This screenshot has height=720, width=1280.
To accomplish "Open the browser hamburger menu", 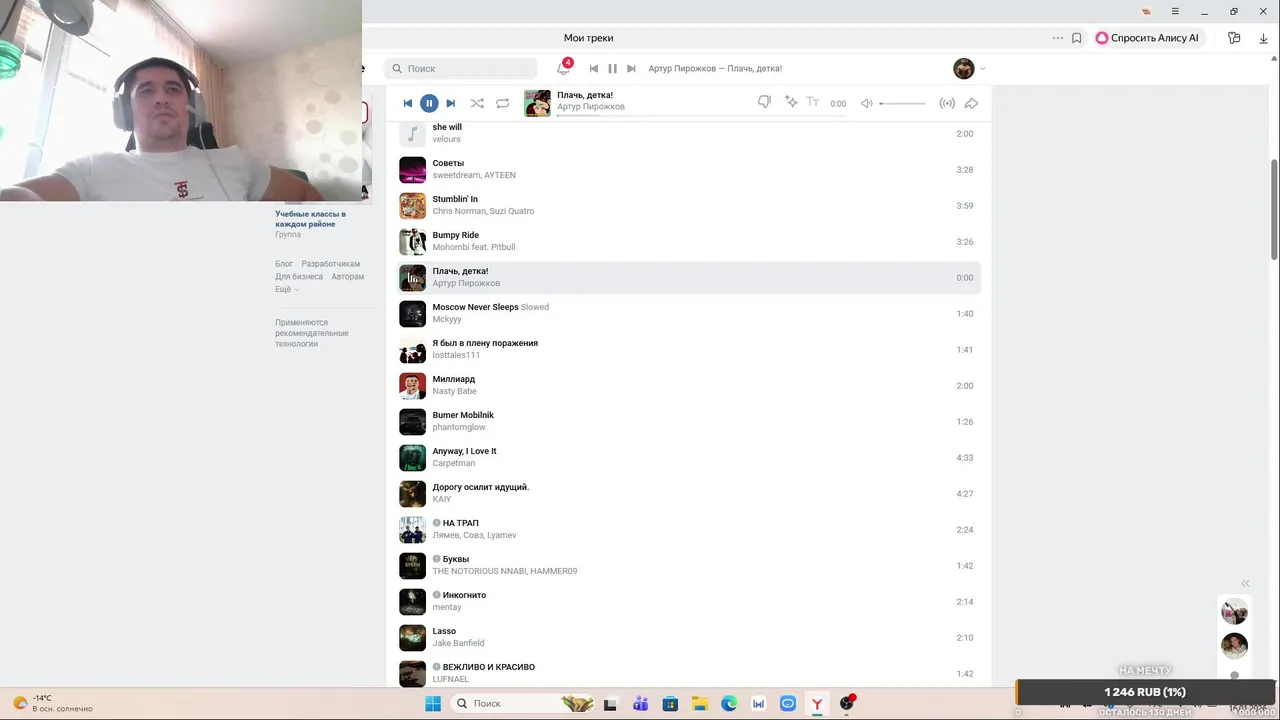I will click(1175, 11).
